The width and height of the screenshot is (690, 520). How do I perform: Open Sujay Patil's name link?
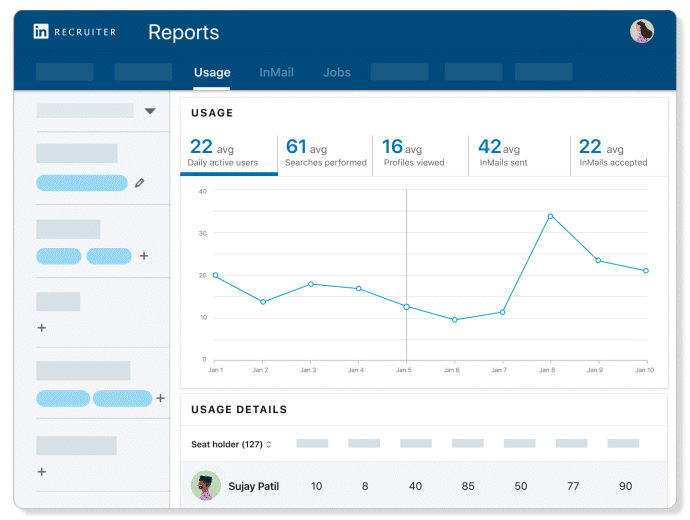[253, 487]
